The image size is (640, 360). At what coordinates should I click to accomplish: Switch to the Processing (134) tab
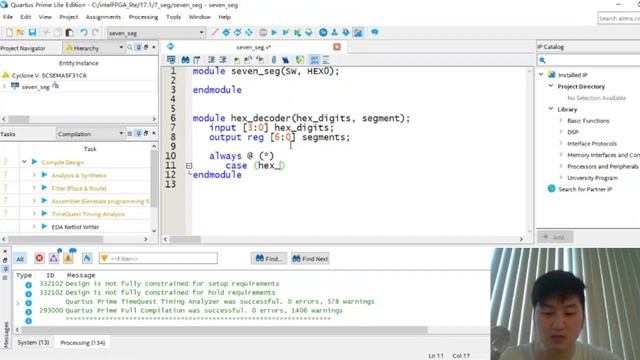click(83, 342)
